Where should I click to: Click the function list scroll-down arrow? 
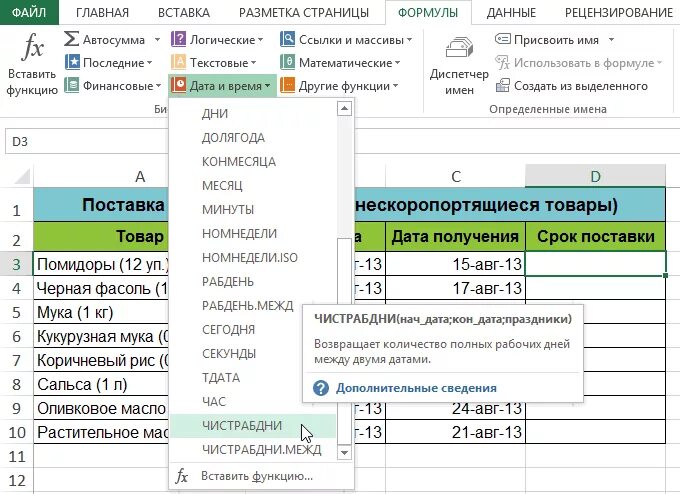click(344, 453)
